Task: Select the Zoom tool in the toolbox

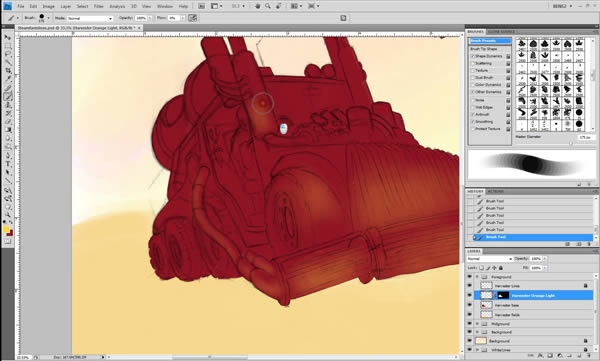Action: pos(7,215)
